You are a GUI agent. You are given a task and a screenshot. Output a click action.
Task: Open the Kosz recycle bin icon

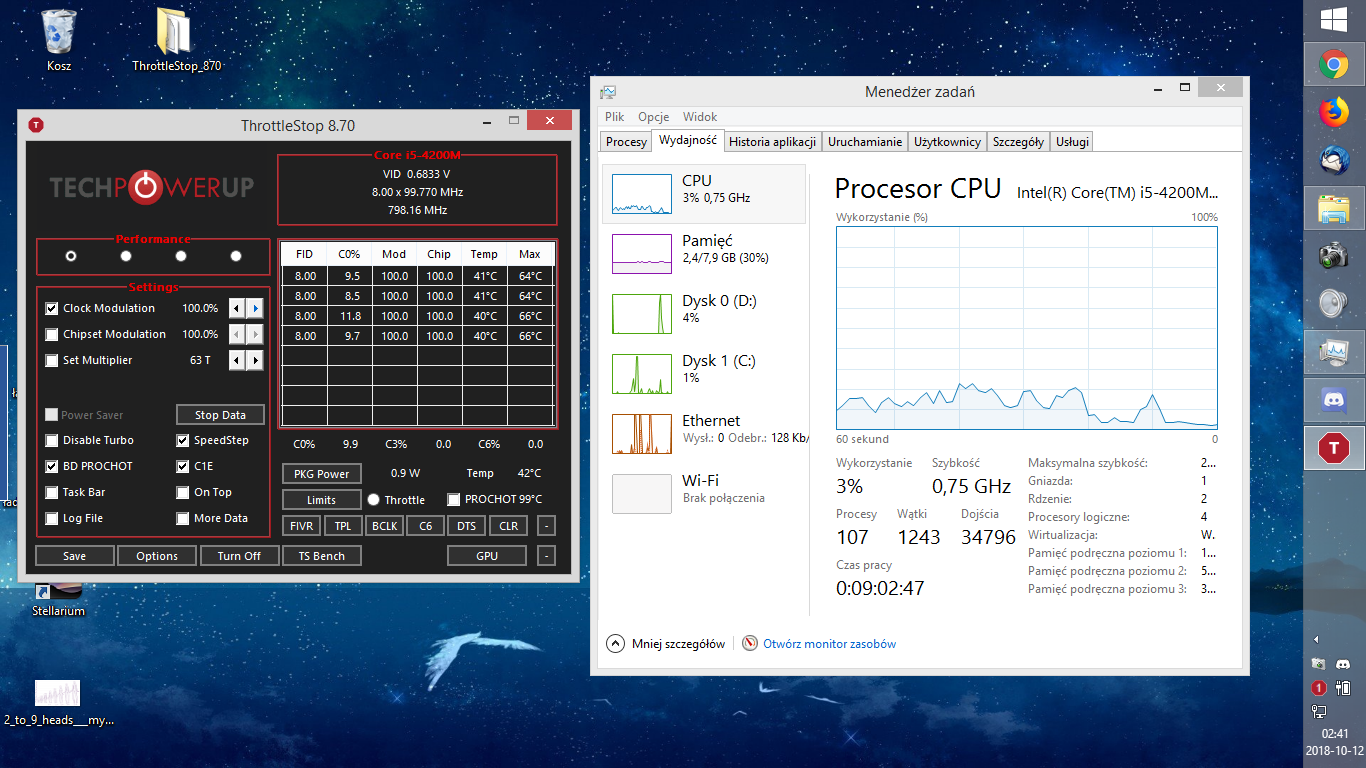coord(59,40)
